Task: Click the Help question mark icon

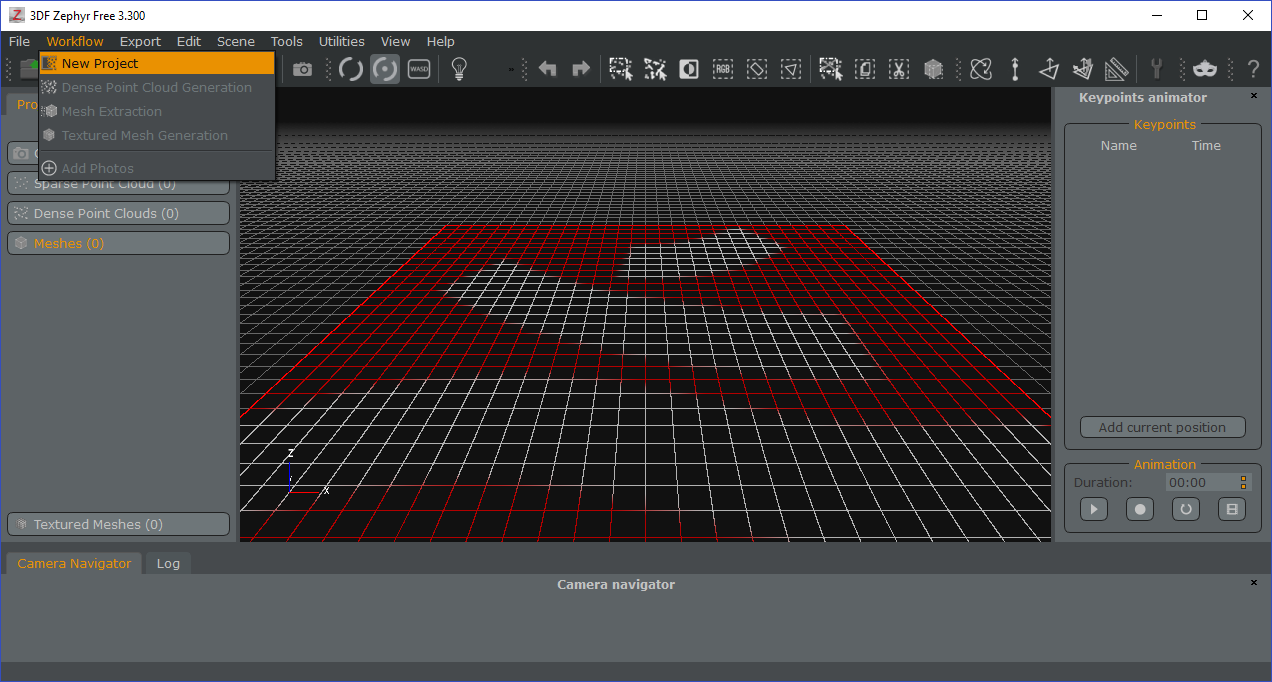Action: (1253, 69)
